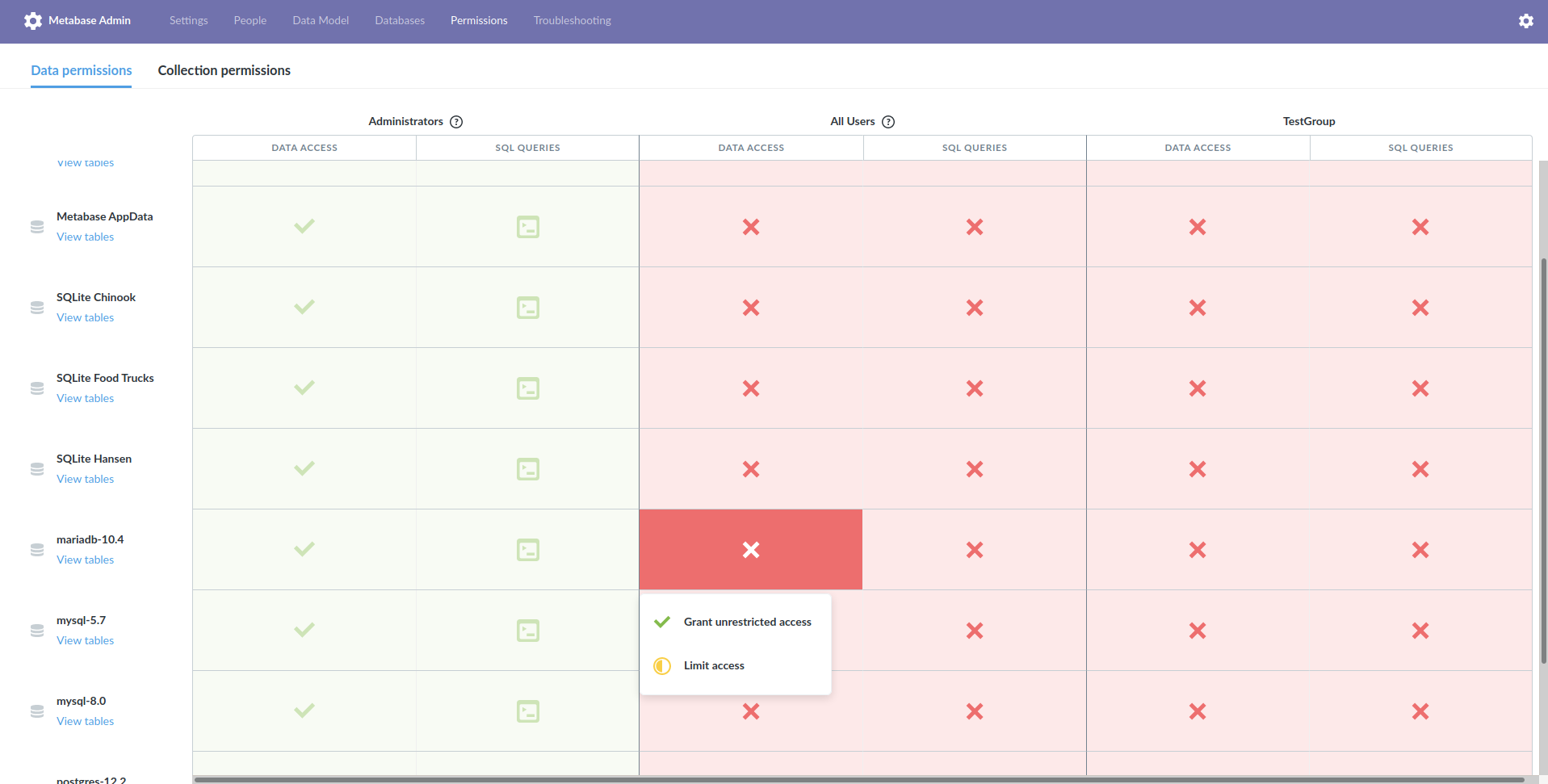1548x784 pixels.
Task: Navigate to Databases in the admin bar
Action: 400,20
